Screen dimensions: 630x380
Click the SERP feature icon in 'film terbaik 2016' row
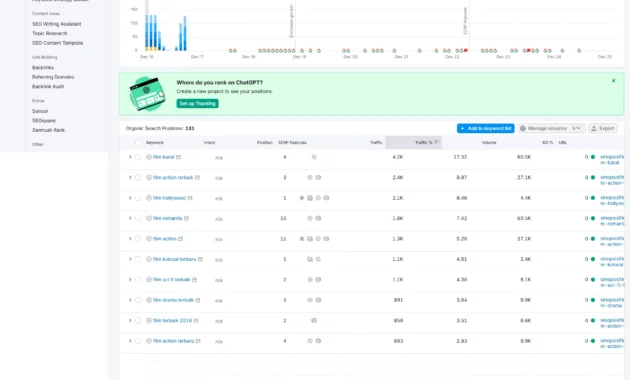click(314, 321)
